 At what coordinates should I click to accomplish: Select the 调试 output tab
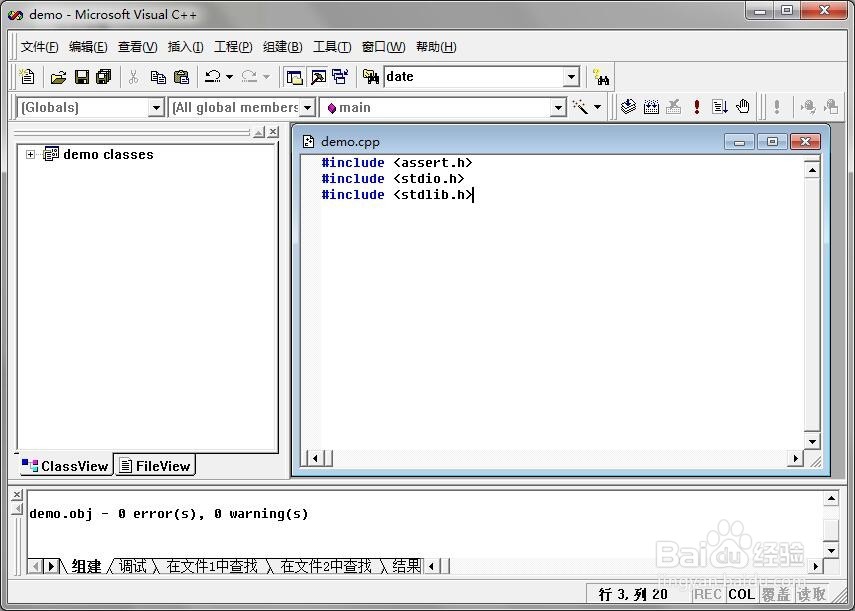click(x=133, y=566)
